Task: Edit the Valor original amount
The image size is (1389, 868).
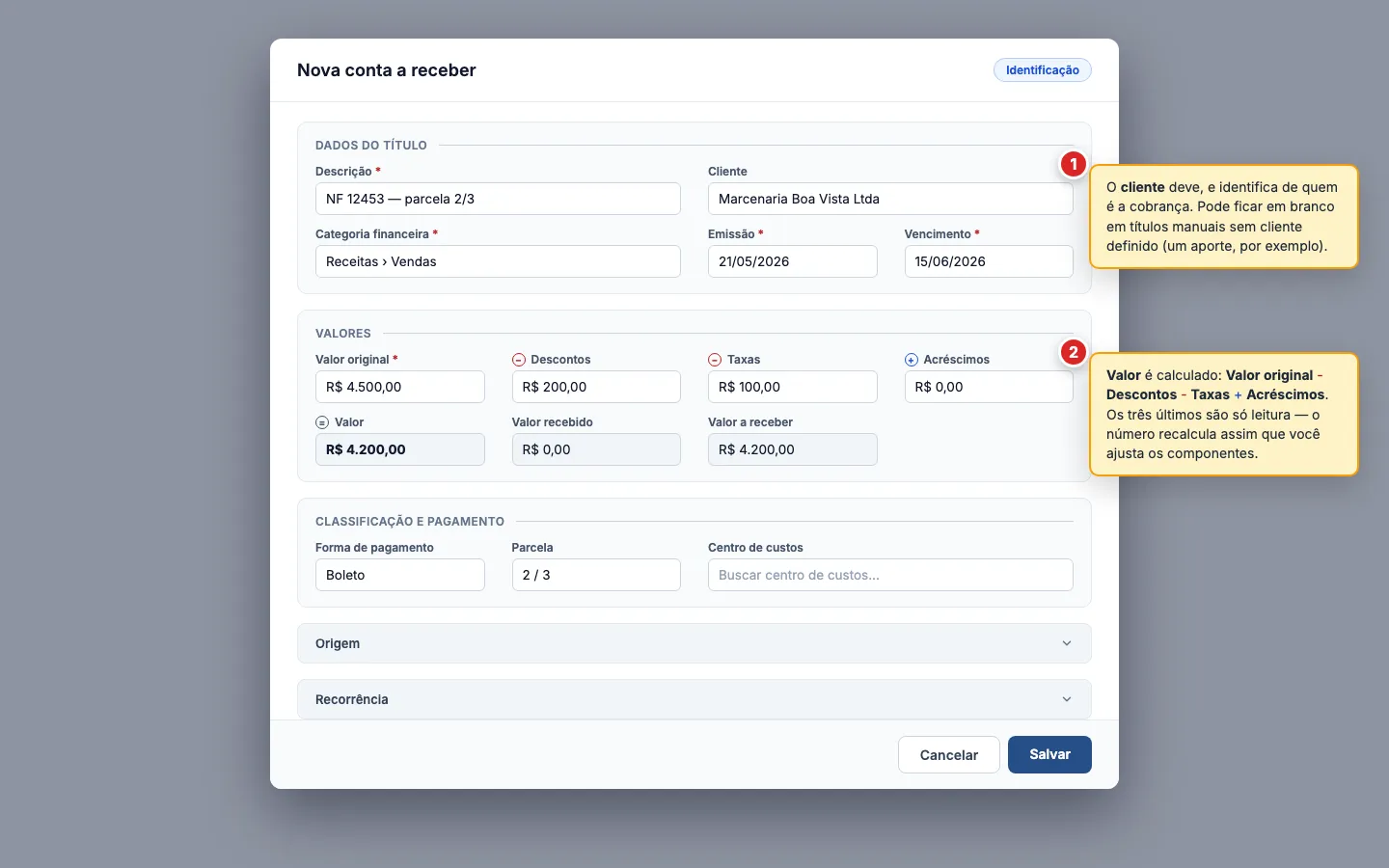Action: [x=400, y=387]
